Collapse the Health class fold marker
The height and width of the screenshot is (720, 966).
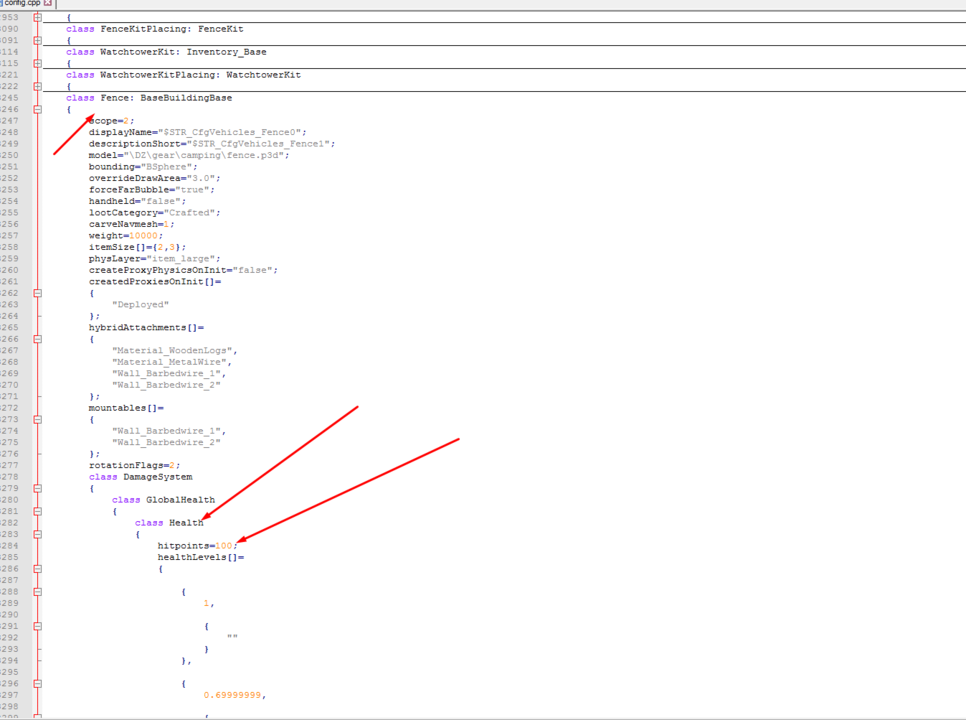click(x=38, y=535)
